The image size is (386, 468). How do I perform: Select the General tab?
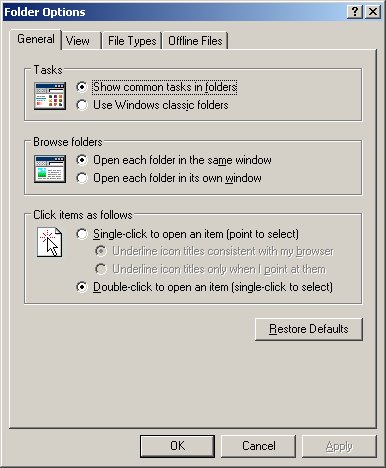click(x=36, y=39)
